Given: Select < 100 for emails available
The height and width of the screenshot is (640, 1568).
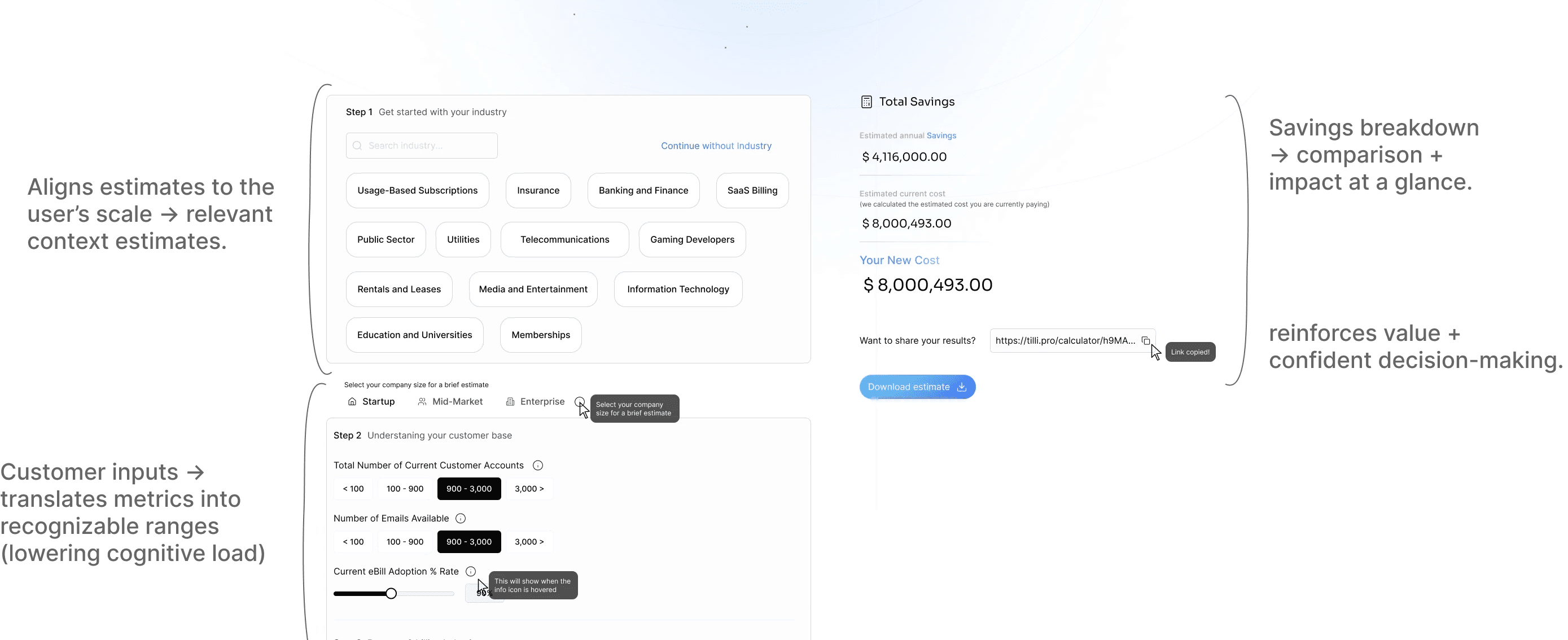Looking at the screenshot, I should tap(353, 541).
